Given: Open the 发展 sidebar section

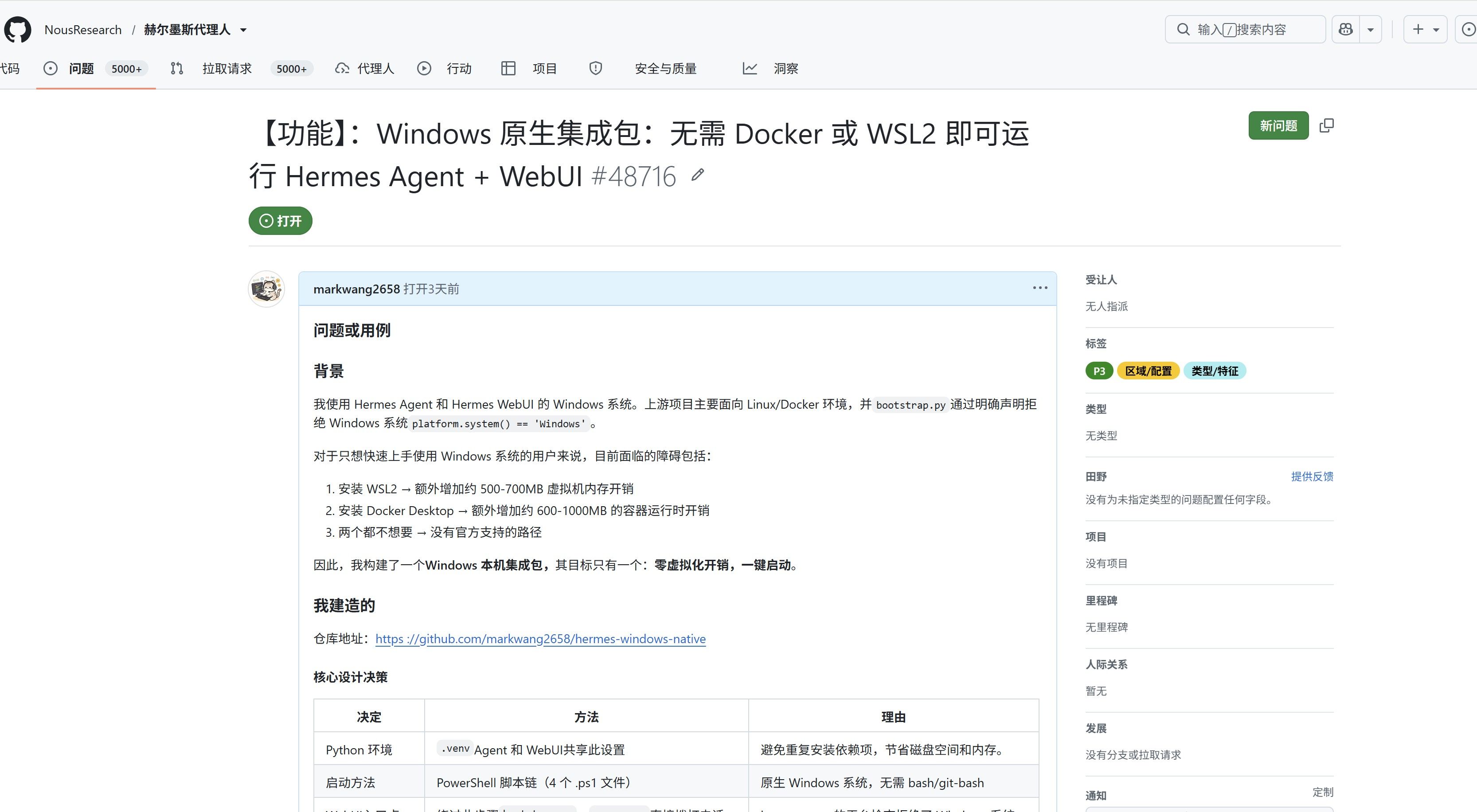Looking at the screenshot, I should point(1096,728).
